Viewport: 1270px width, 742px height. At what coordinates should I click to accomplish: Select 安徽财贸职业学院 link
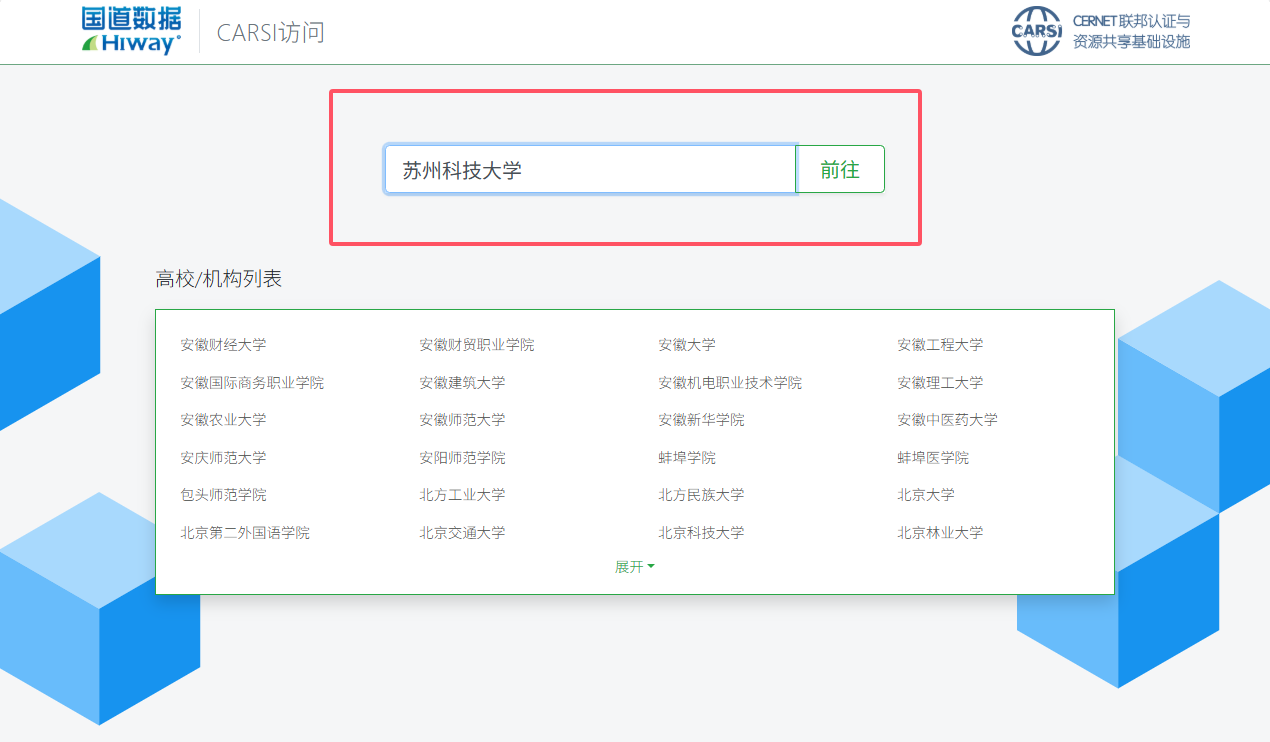(476, 345)
